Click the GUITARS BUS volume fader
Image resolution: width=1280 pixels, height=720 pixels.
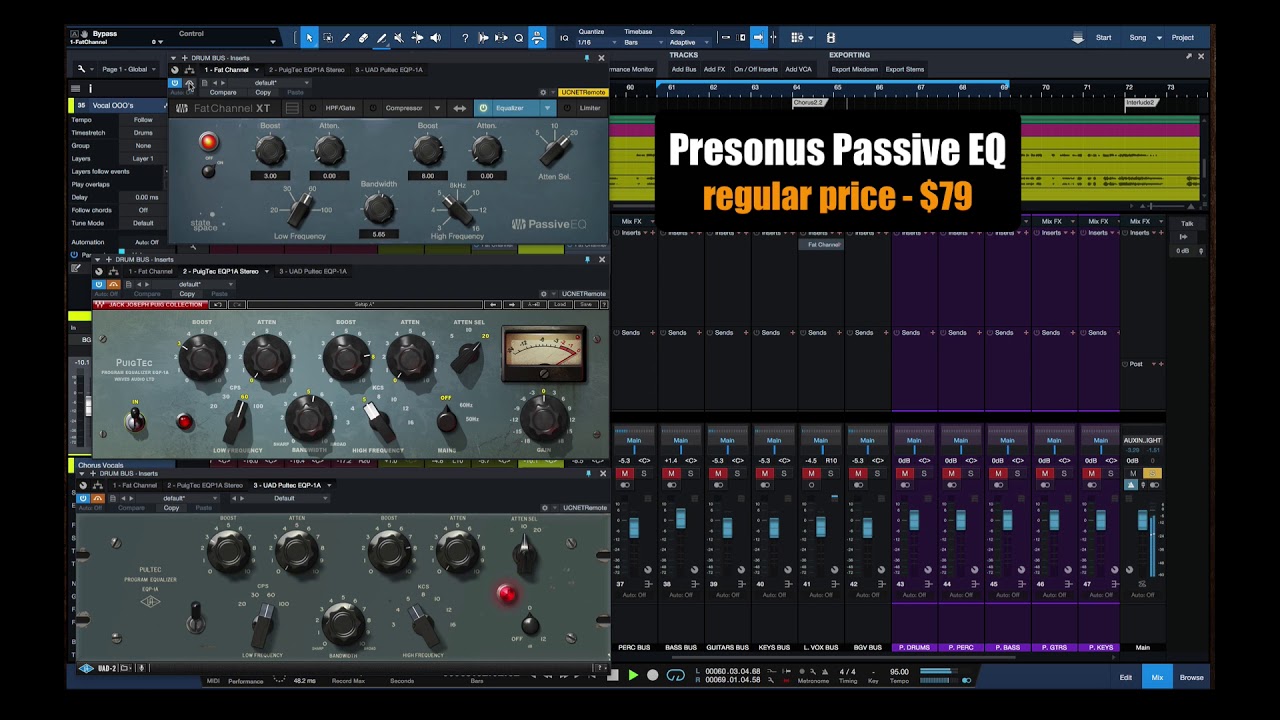(727, 527)
